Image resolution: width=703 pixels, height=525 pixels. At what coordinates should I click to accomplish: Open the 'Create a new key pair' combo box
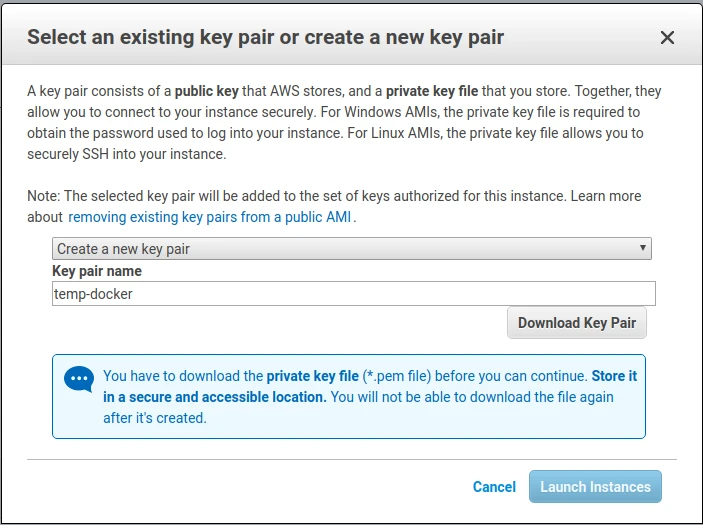point(351,248)
